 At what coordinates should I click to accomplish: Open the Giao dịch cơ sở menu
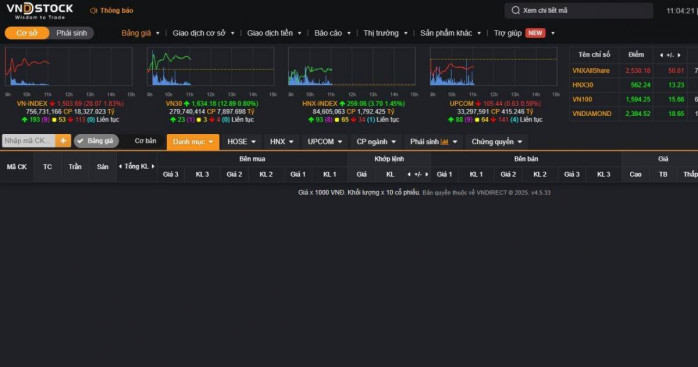click(203, 33)
